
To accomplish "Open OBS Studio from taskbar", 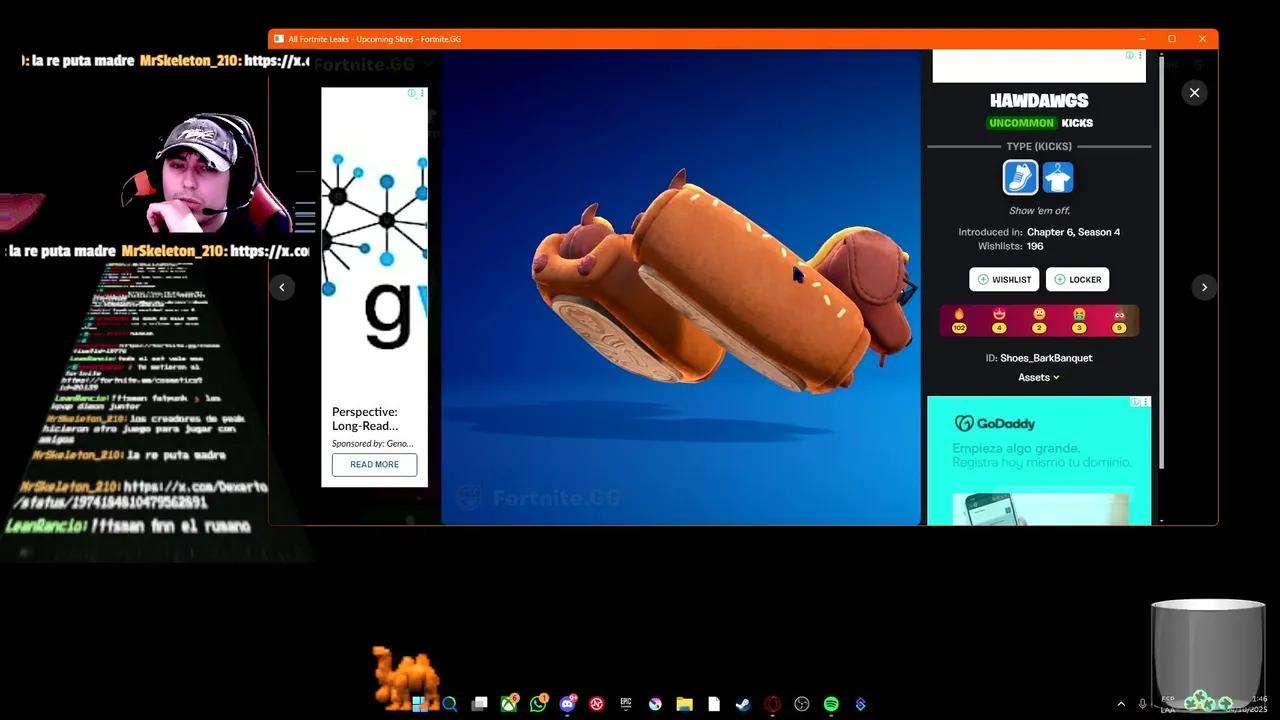I will [x=801, y=704].
